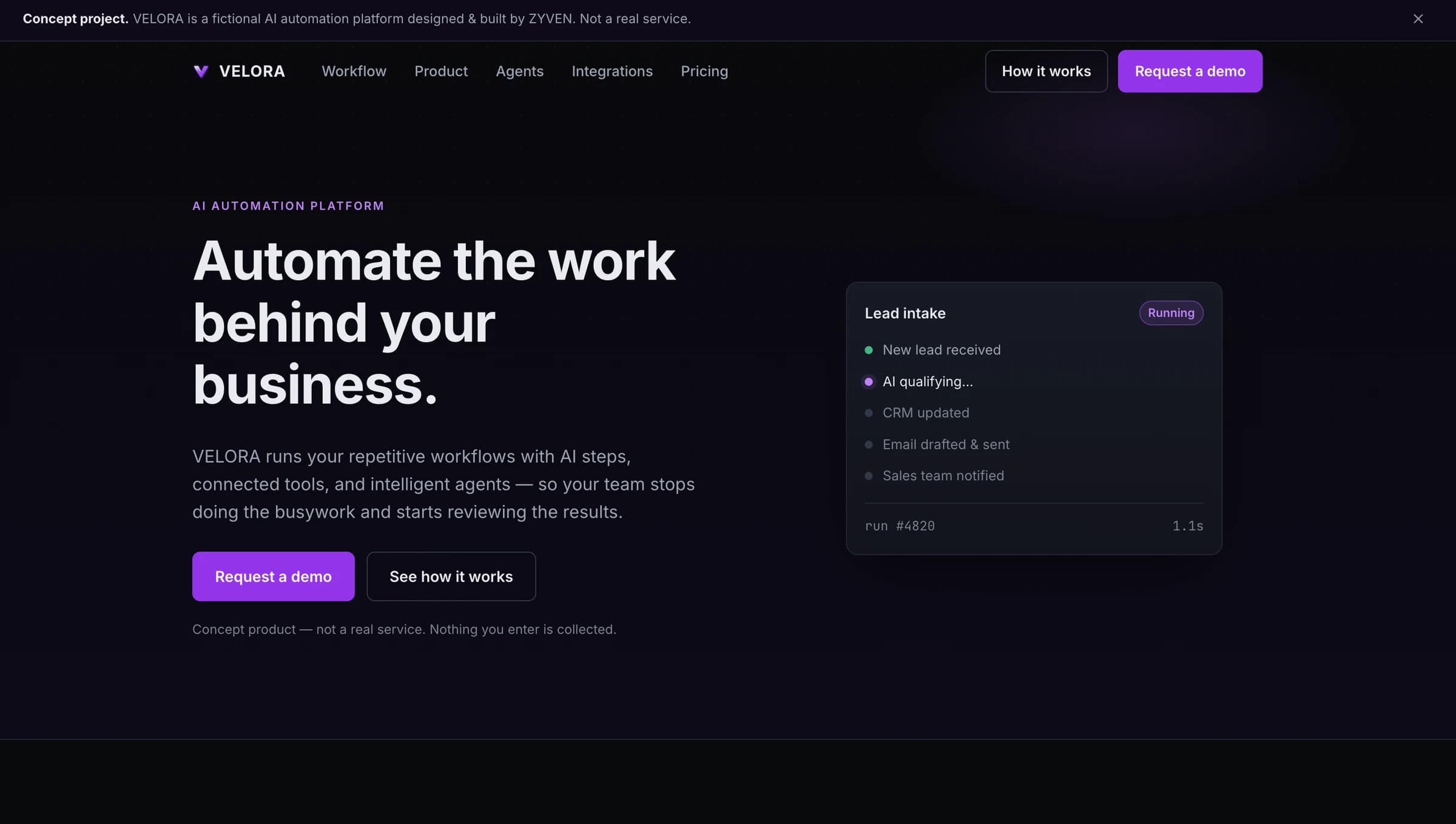The image size is (1456, 824).
Task: Go to the Product section
Action: (441, 71)
